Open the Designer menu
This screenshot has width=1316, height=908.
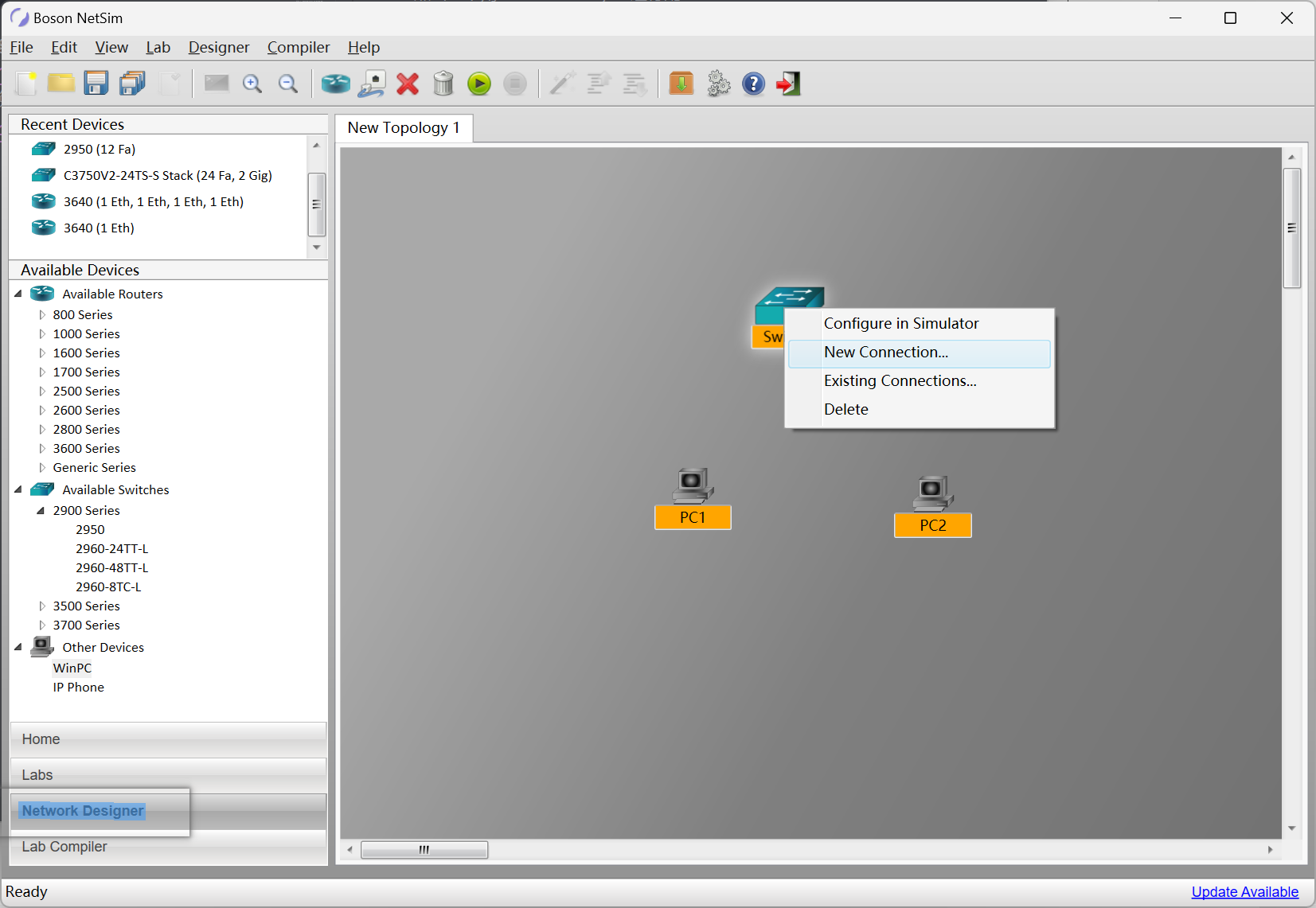click(219, 47)
